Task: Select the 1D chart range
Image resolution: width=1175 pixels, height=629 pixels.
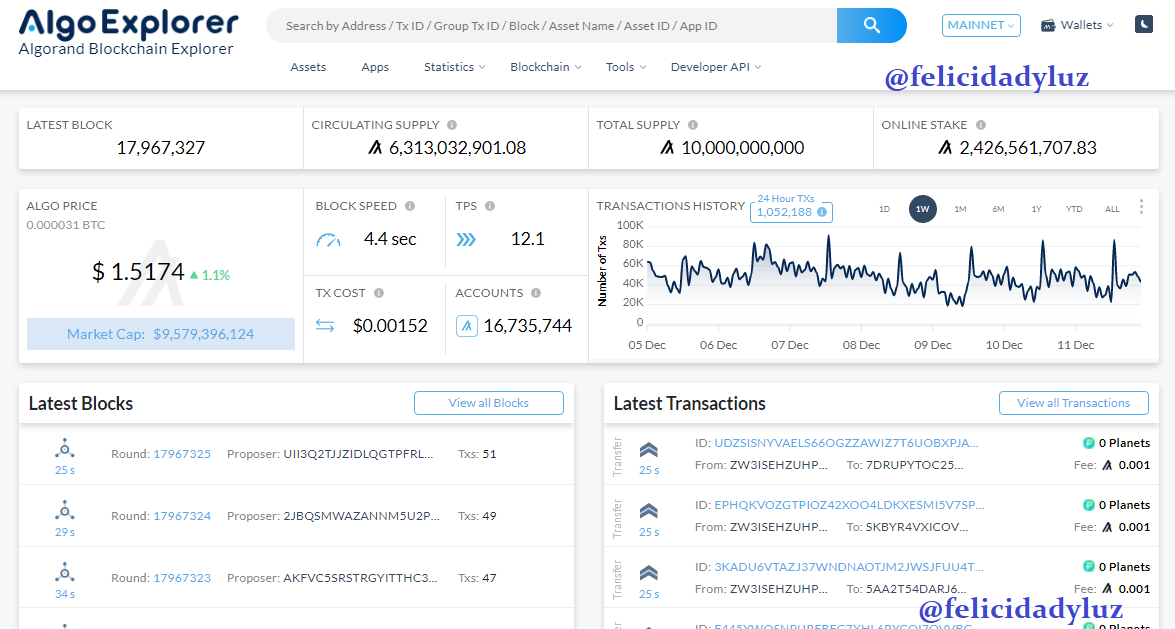Action: (884, 209)
